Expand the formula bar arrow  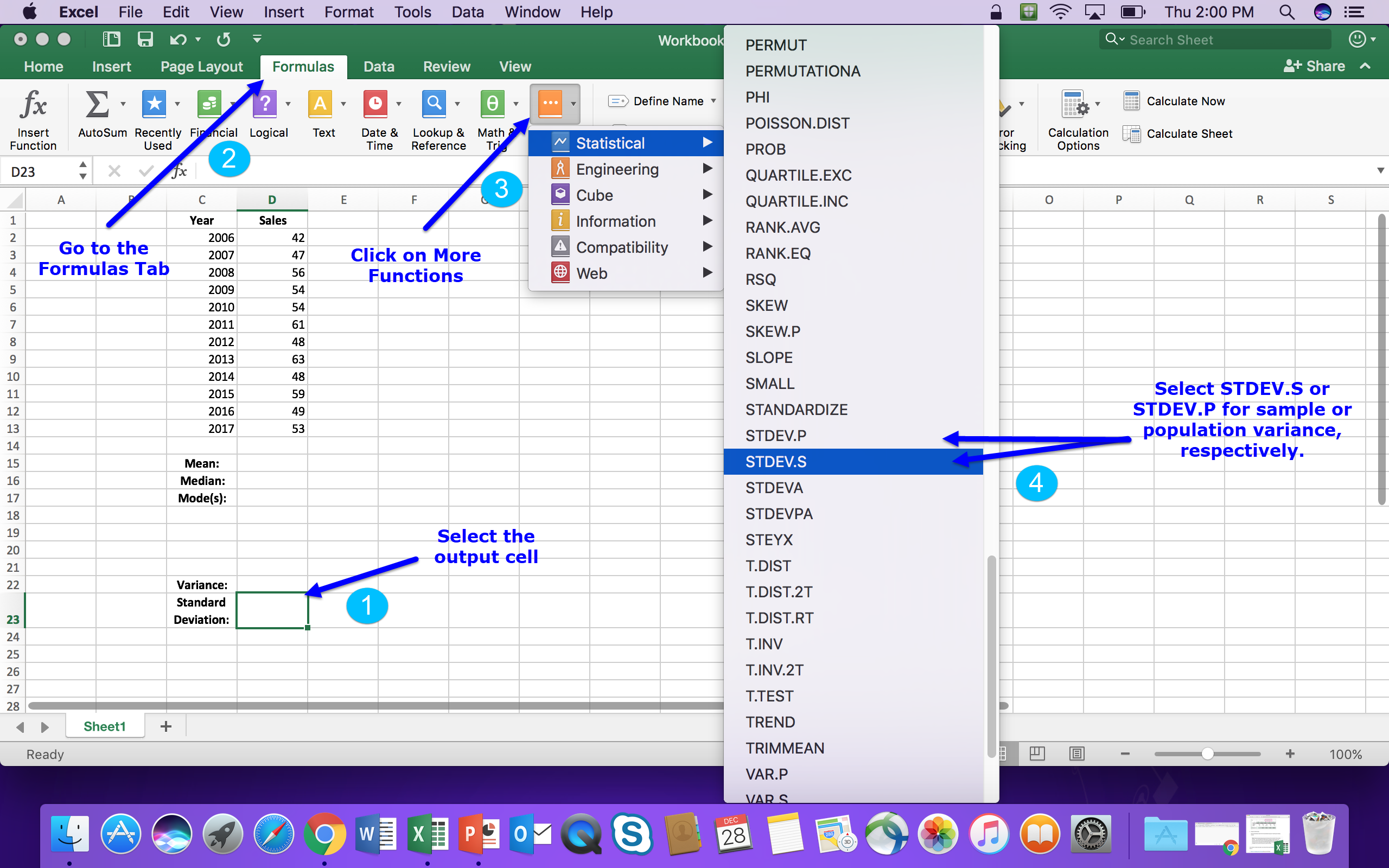[x=1380, y=171]
